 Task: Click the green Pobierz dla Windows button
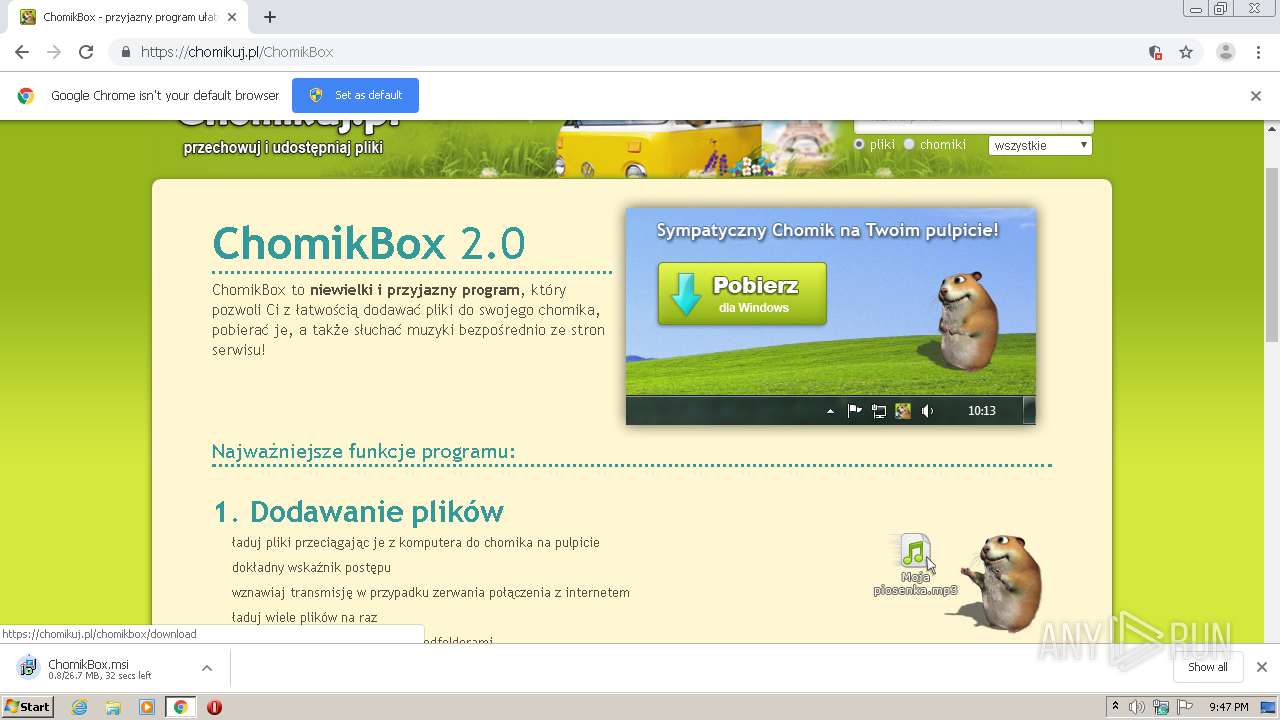point(742,294)
